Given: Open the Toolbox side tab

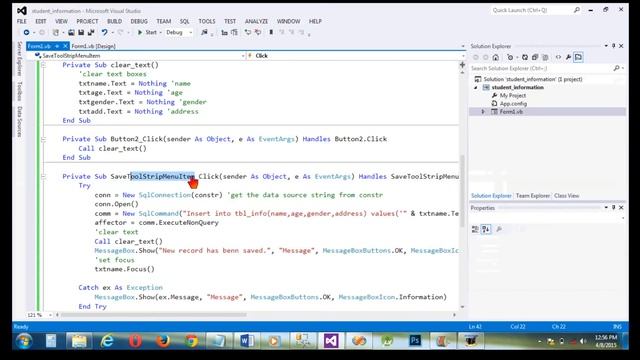Looking at the screenshot, I should tap(20, 91).
